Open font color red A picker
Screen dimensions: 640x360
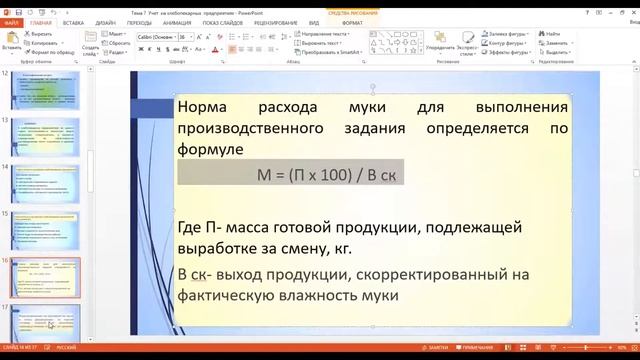[215, 49]
